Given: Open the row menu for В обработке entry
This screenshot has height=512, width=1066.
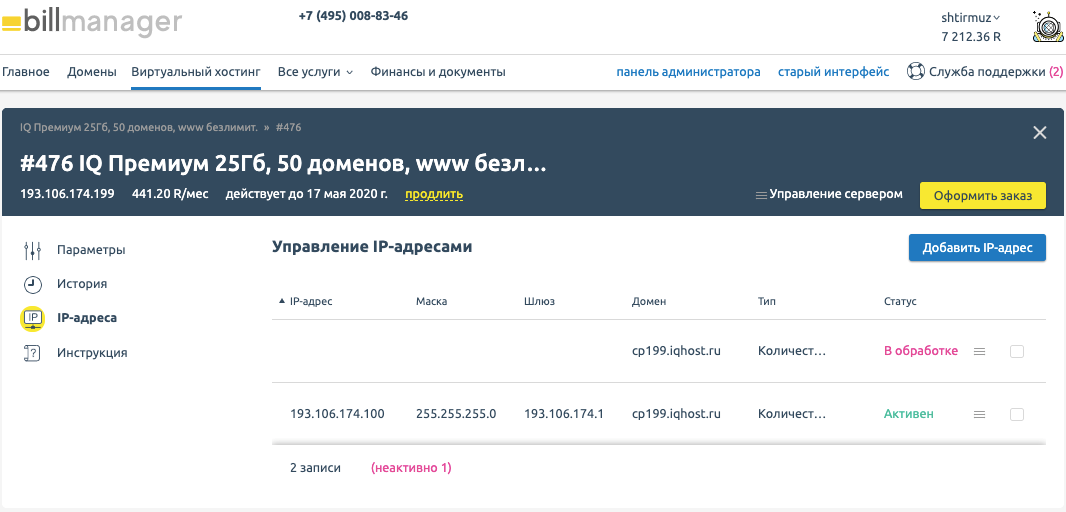Looking at the screenshot, I should pyautogui.click(x=980, y=351).
